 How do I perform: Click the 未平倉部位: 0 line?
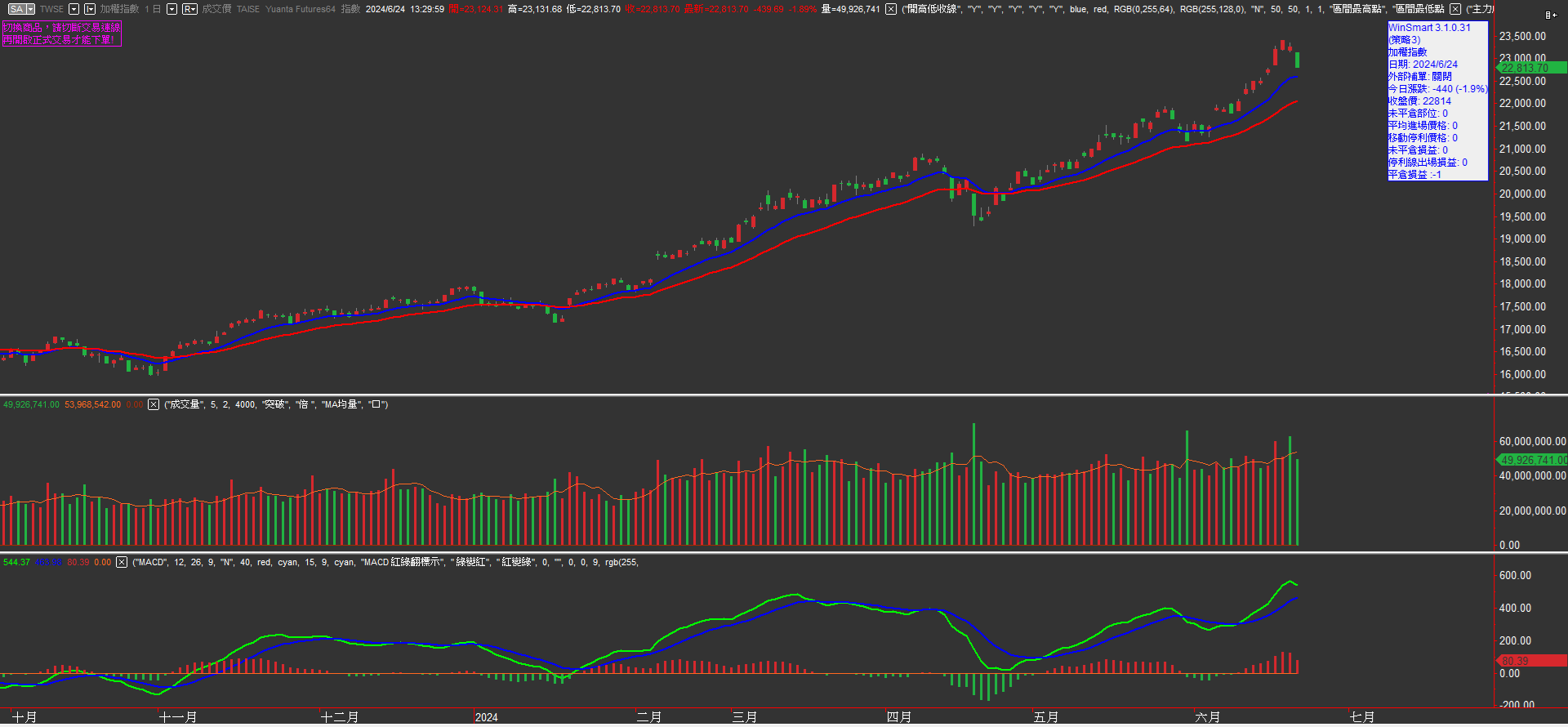pyautogui.click(x=1419, y=114)
